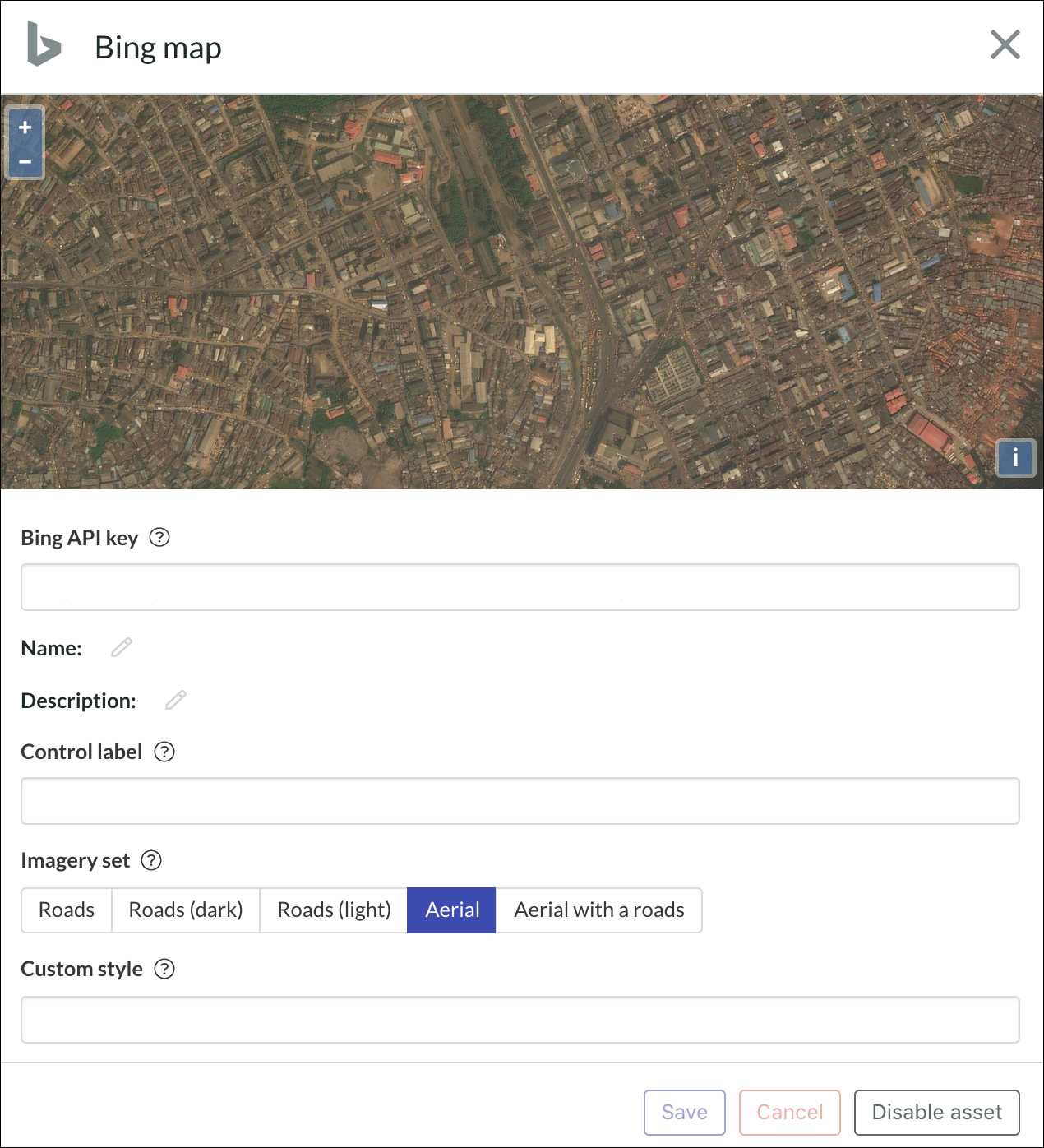Screen dimensions: 1044x1148
Task: Click Disable asset button
Action: click(x=937, y=1113)
